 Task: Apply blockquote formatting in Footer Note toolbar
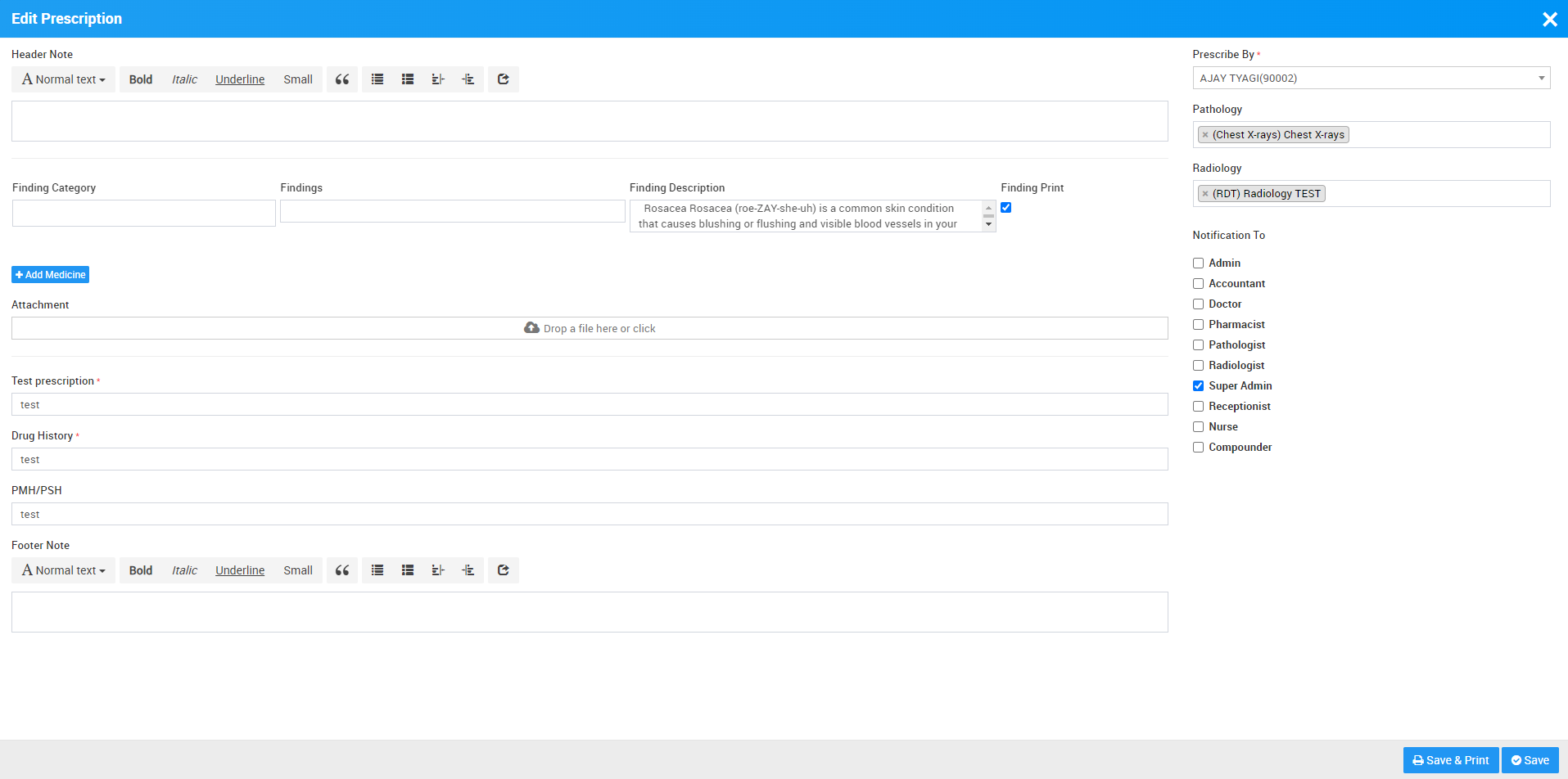(x=342, y=570)
